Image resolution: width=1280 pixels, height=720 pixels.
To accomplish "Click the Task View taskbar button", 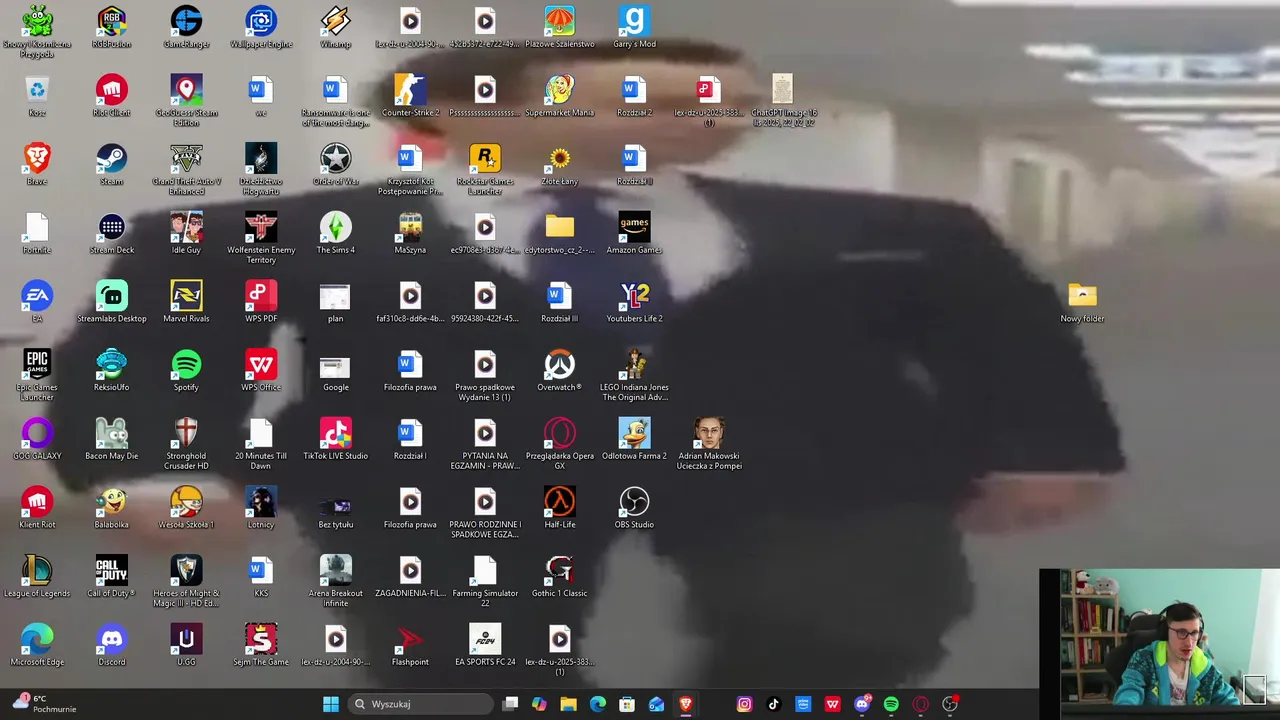I will [510, 704].
